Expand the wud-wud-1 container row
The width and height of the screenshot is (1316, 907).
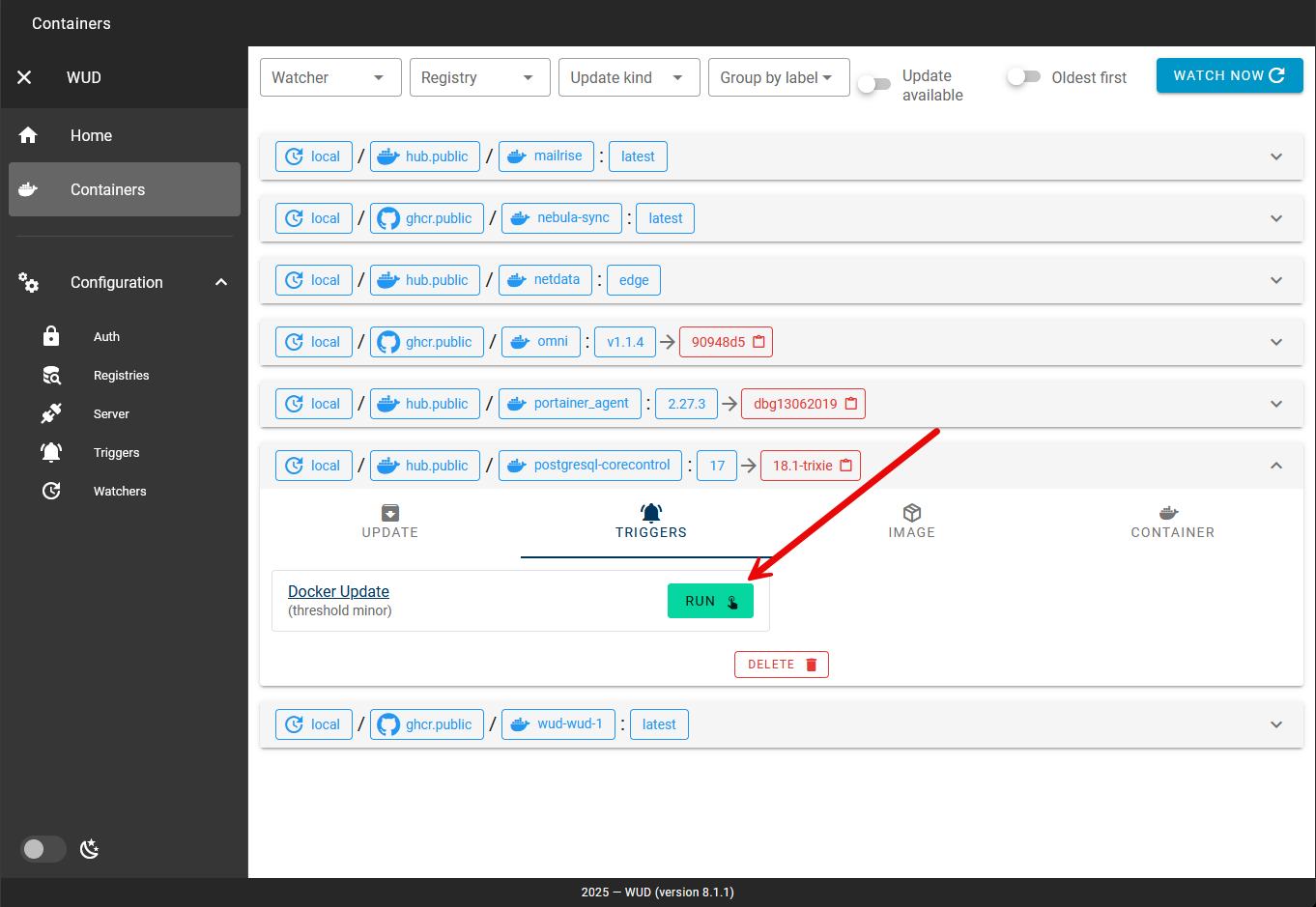[1276, 724]
